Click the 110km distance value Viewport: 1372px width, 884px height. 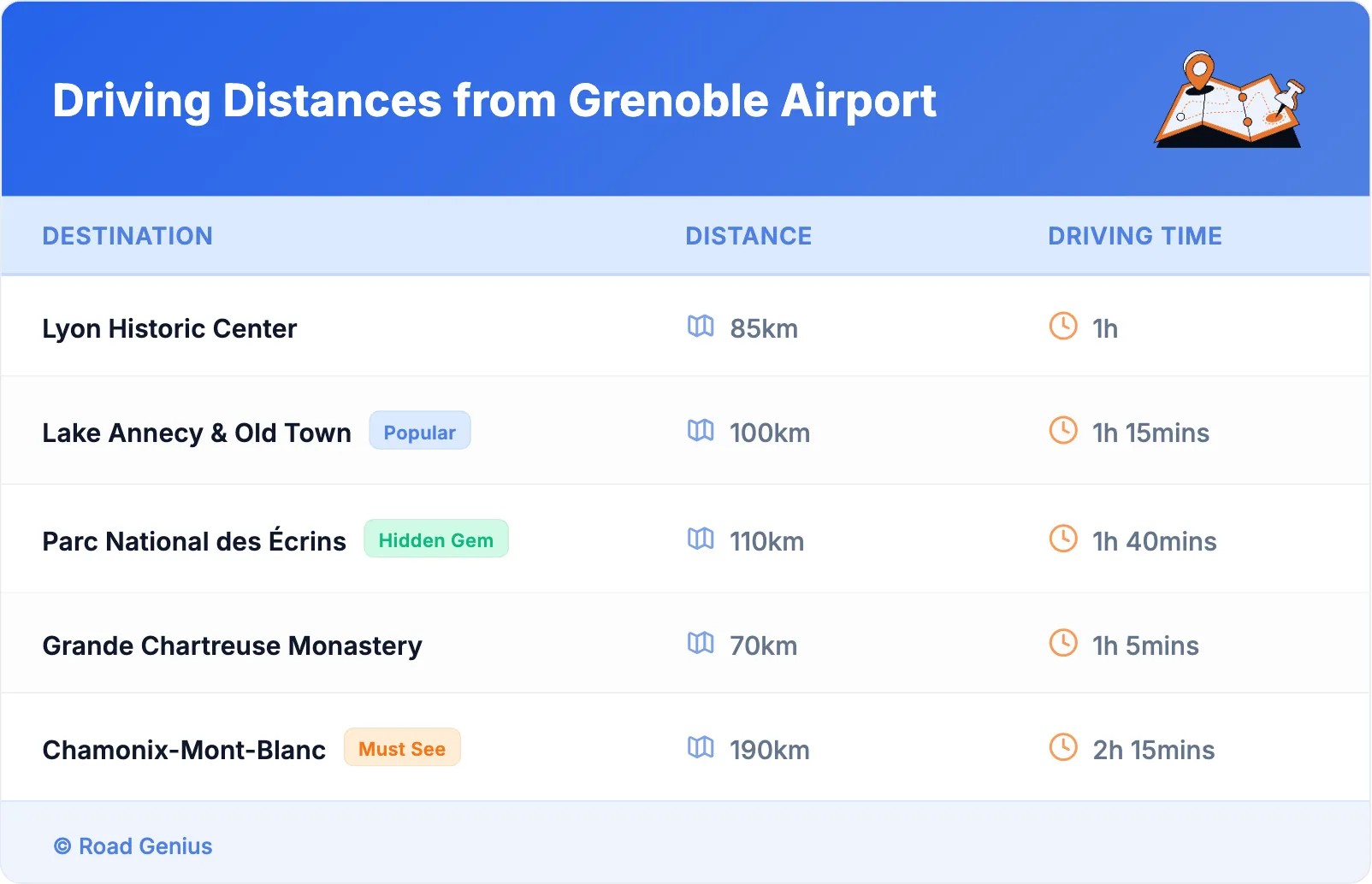coord(767,541)
